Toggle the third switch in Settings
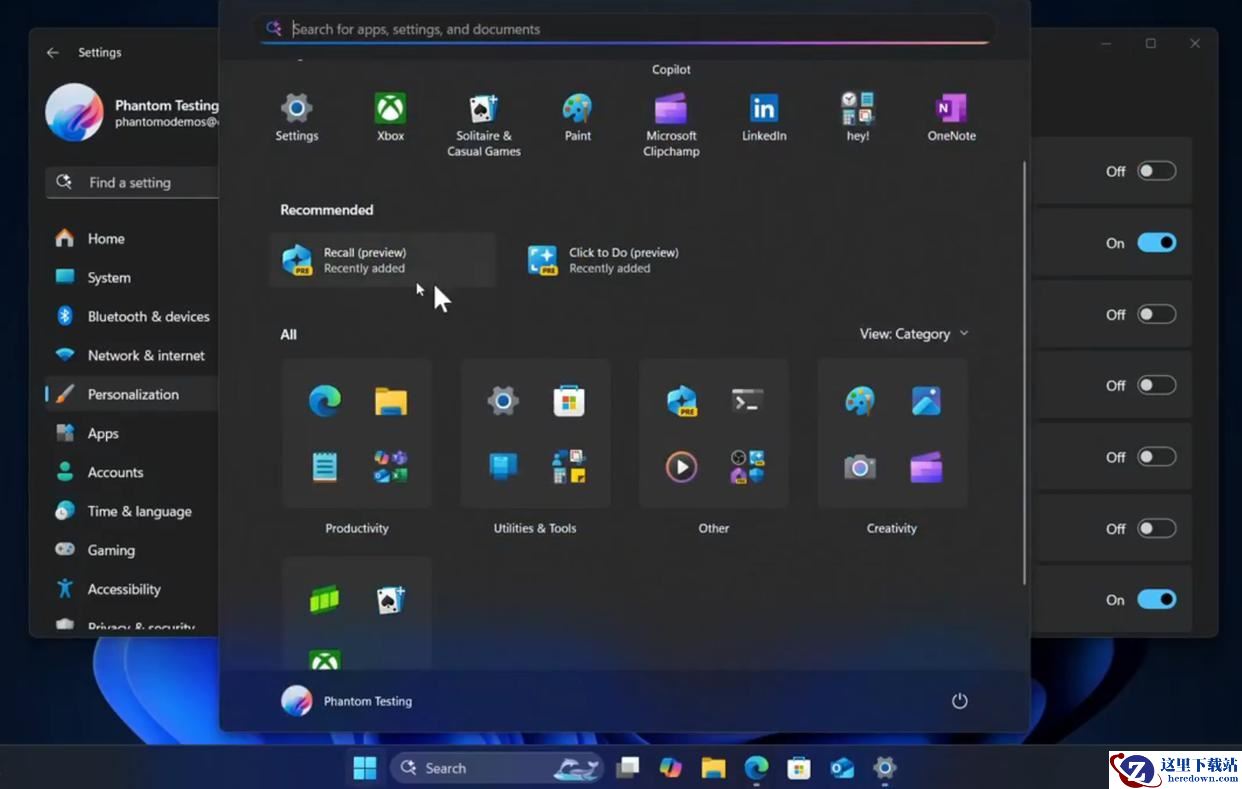 point(1156,314)
